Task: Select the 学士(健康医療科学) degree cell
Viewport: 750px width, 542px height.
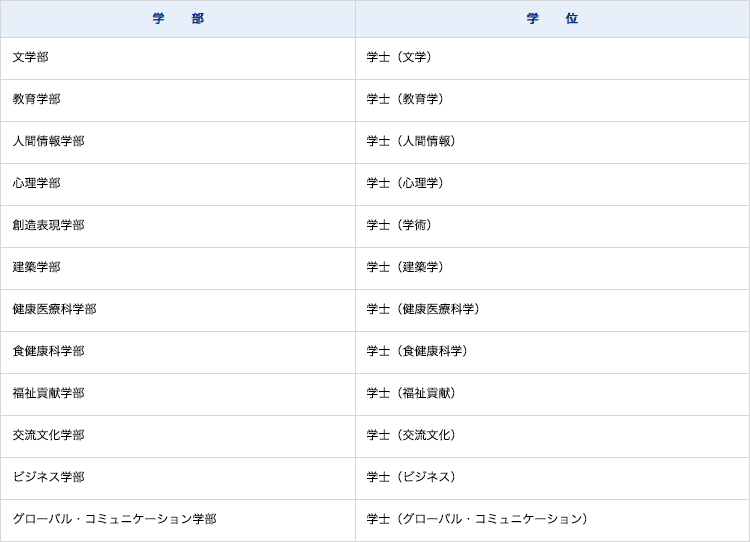Action: click(426, 310)
